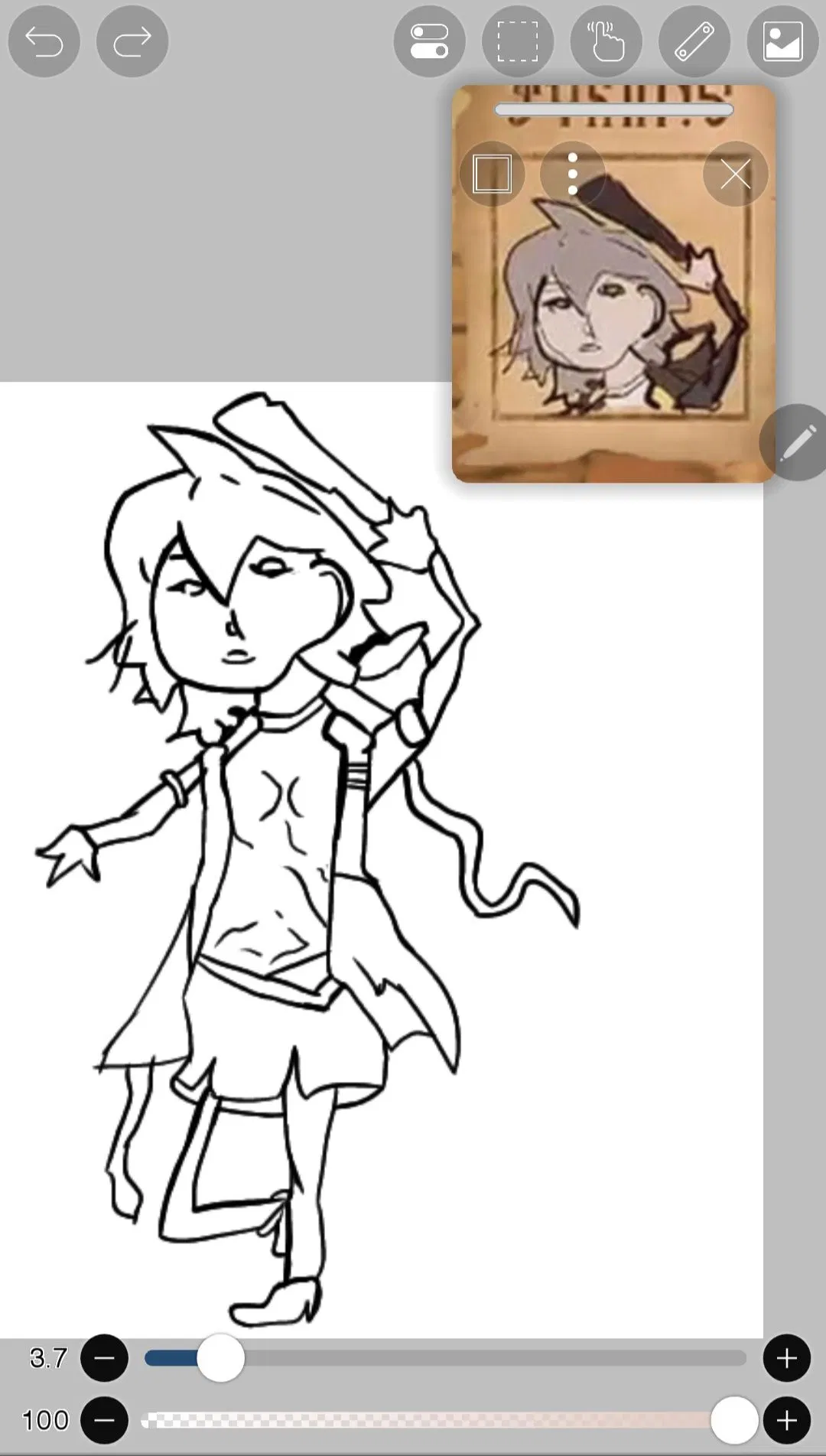Decrease opacity with minus button
The width and height of the screenshot is (826, 1456).
click(x=105, y=1420)
